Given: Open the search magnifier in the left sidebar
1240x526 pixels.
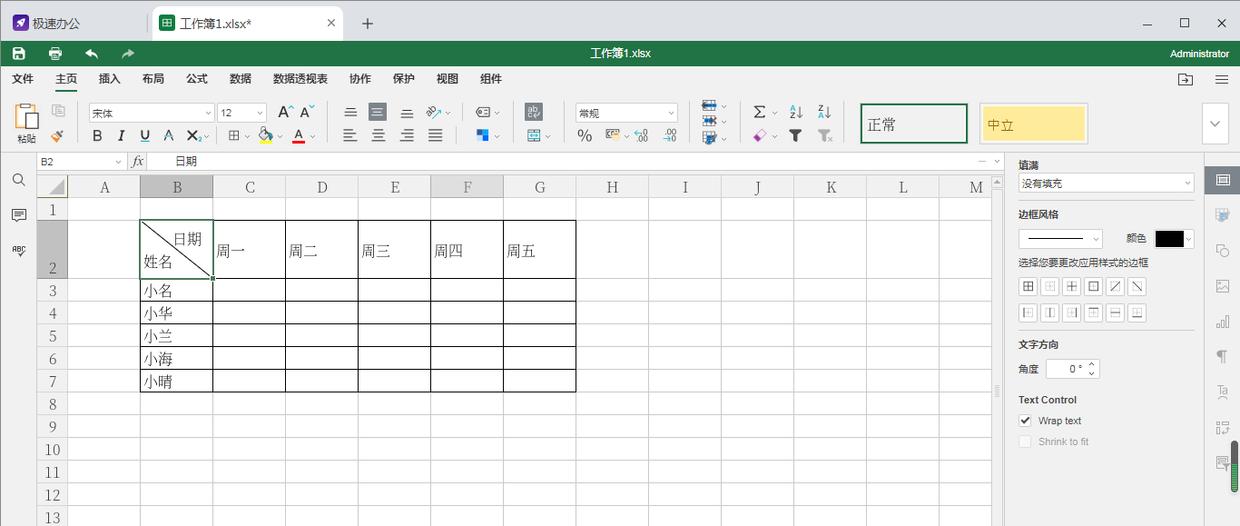Looking at the screenshot, I should pyautogui.click(x=19, y=180).
